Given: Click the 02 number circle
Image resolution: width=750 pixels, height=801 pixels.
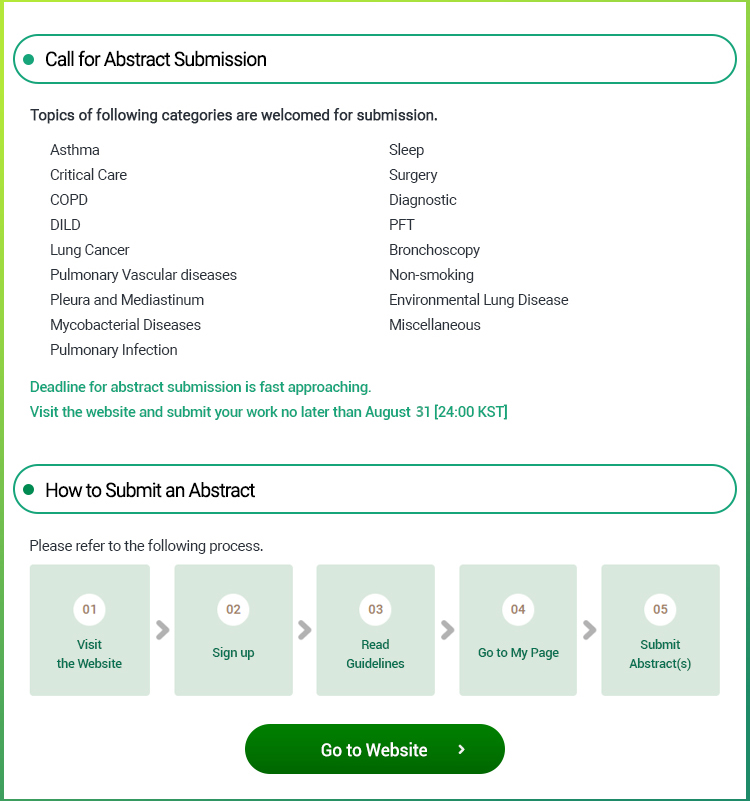Looking at the screenshot, I should (233, 609).
